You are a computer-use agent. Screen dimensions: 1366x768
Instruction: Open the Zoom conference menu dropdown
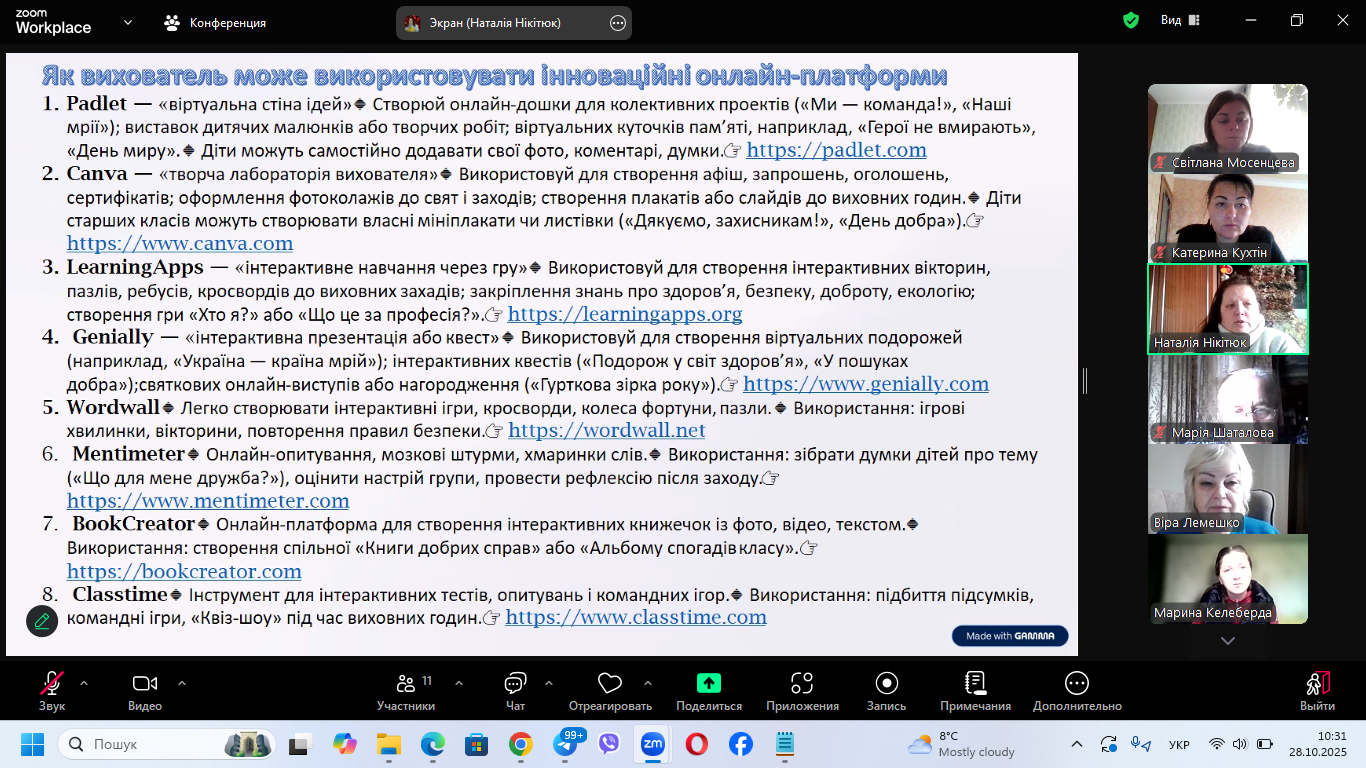click(127, 22)
